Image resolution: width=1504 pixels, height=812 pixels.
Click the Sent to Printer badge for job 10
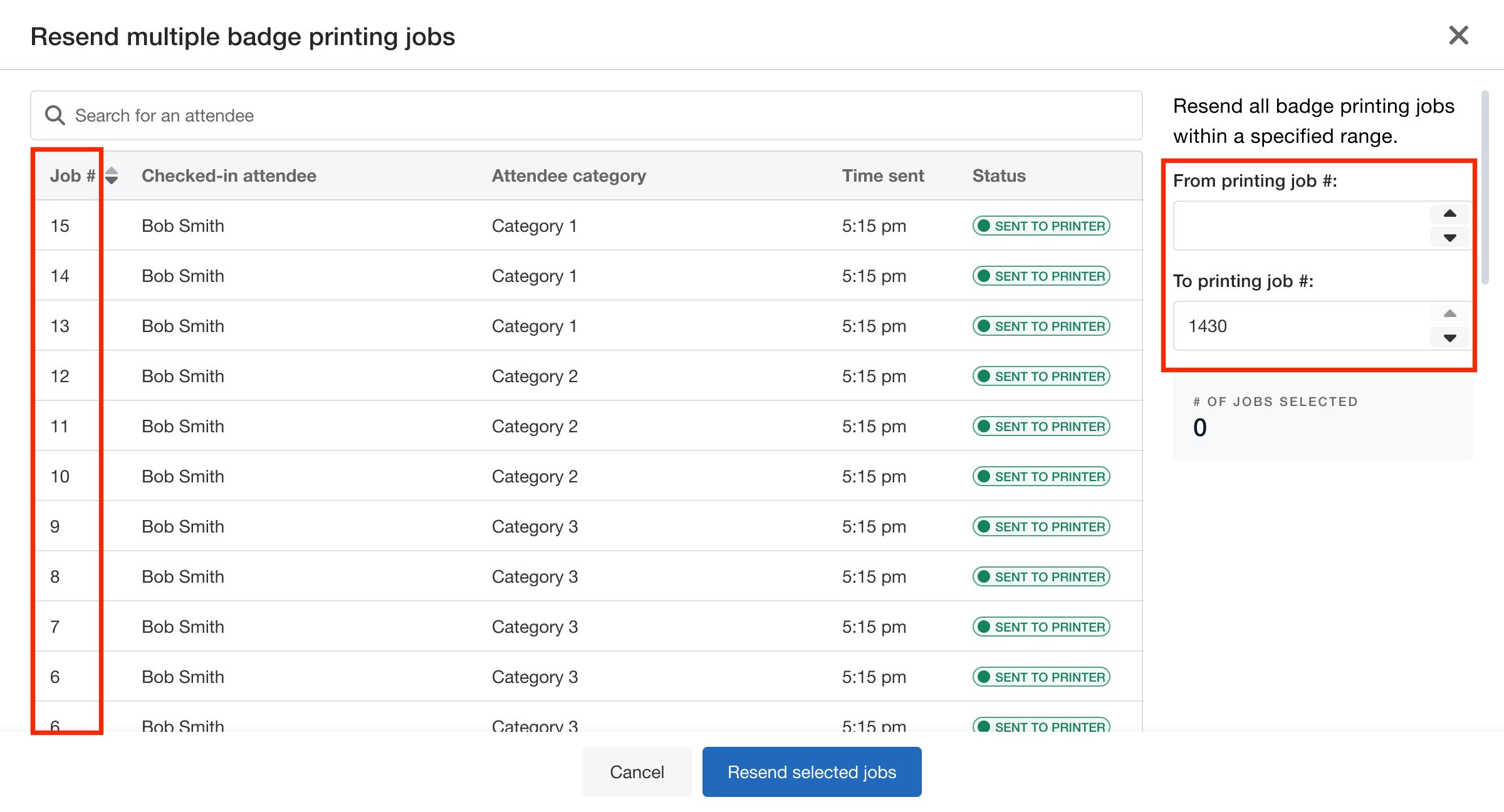tap(1042, 476)
